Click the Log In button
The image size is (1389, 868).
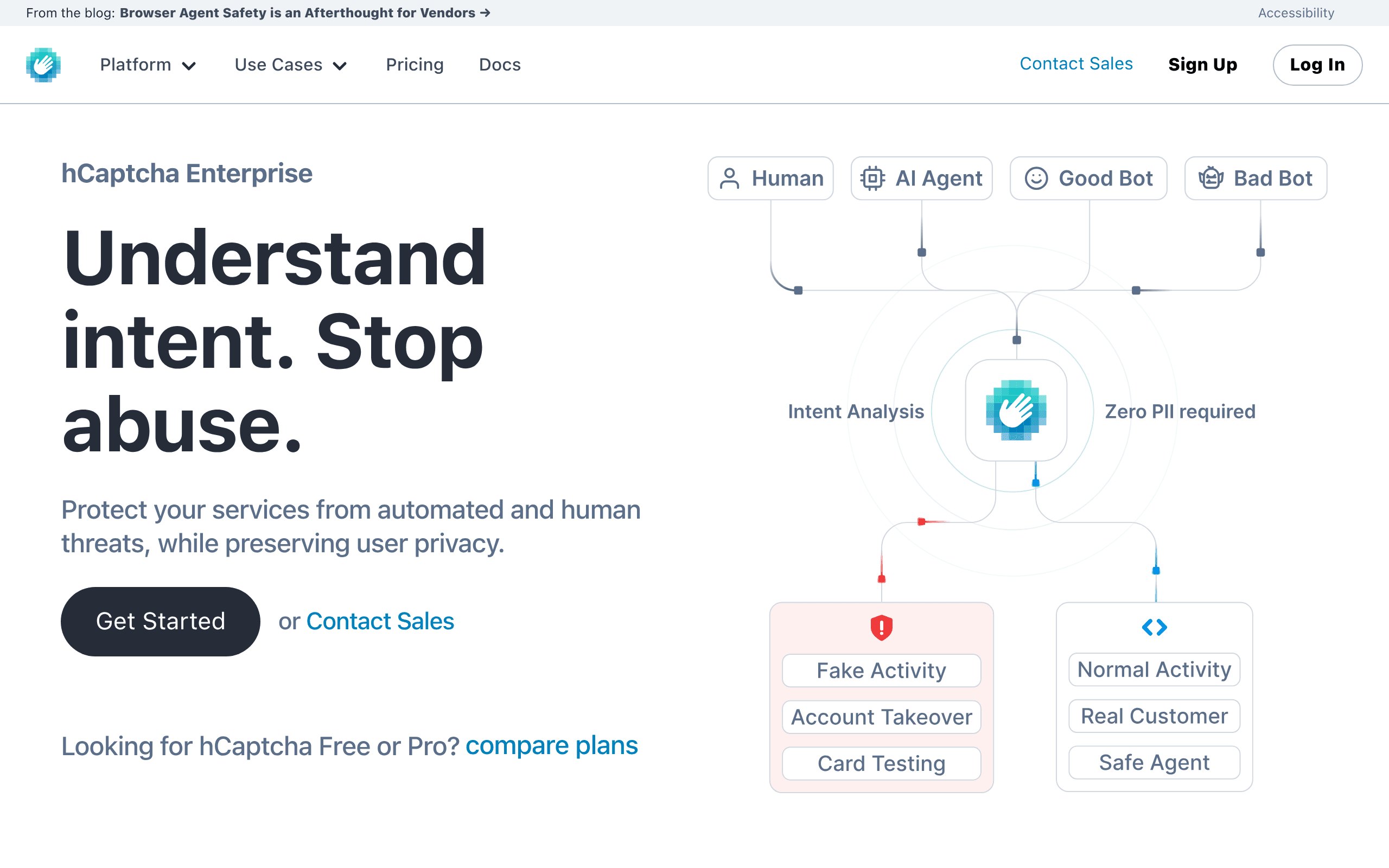tap(1317, 65)
